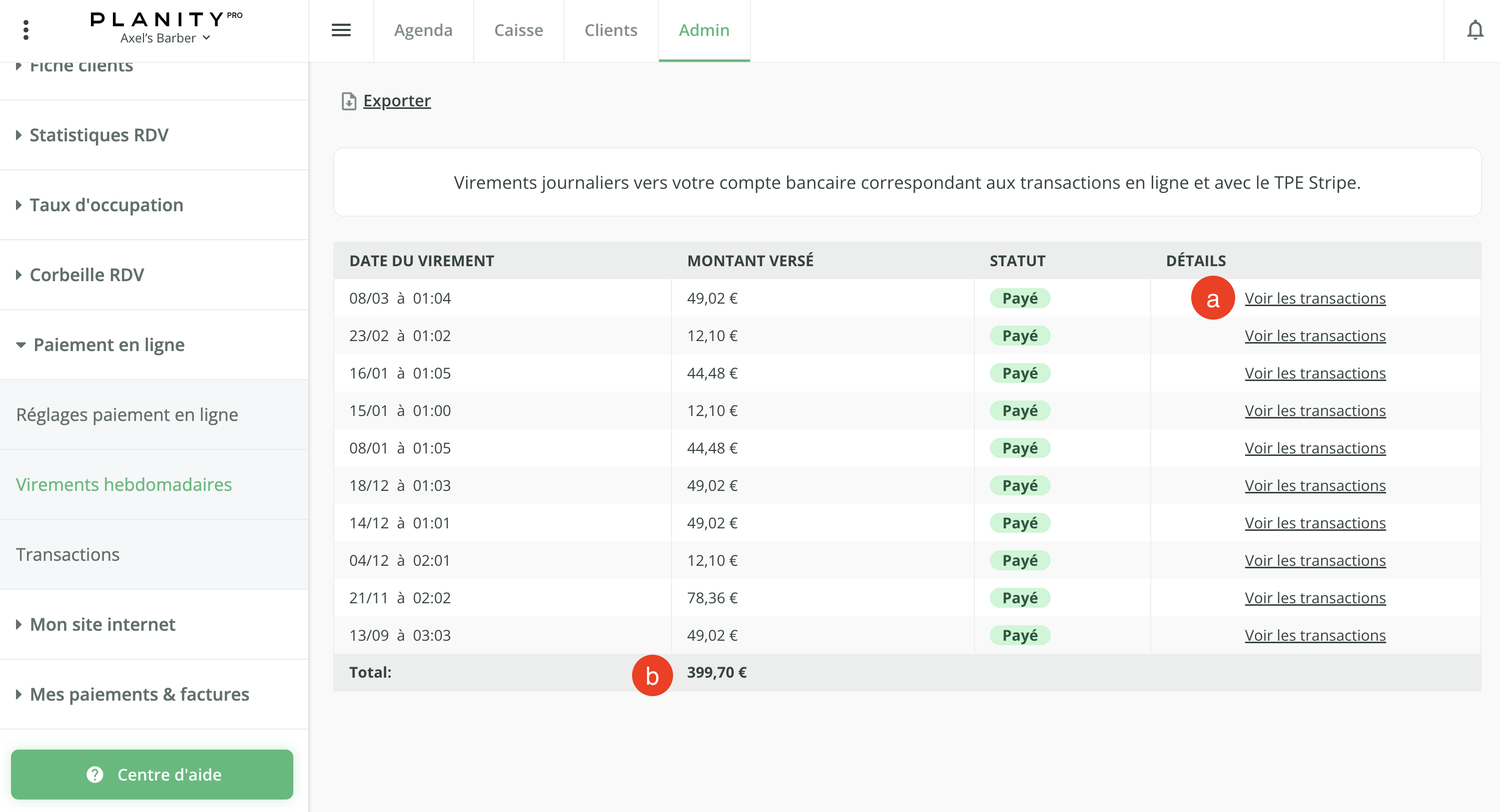The height and width of the screenshot is (812, 1500).
Task: Open the Centre d'aide button
Action: coord(152,774)
